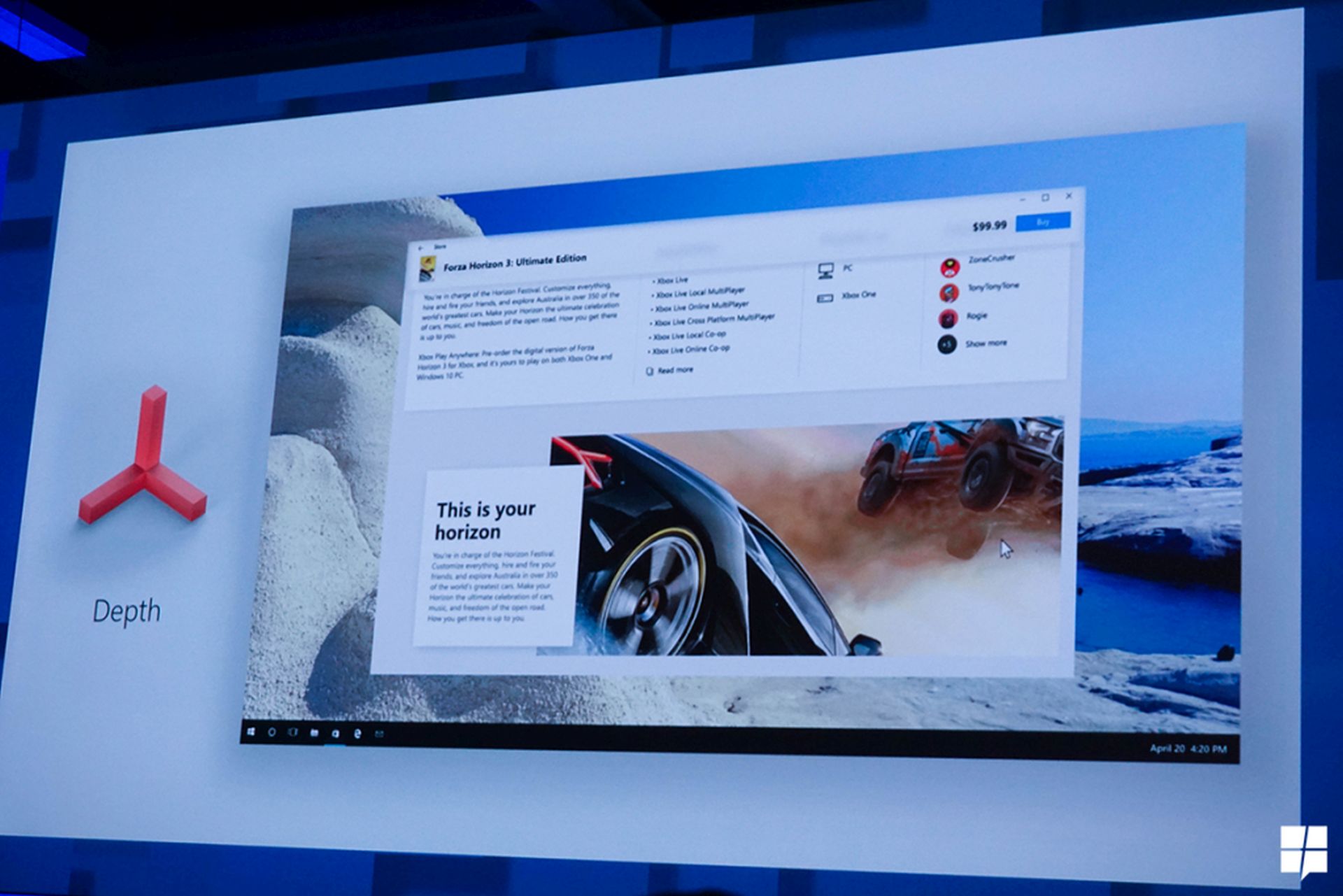Click the ZoneCrusher friend name
The height and width of the screenshot is (896, 1343).
tap(992, 259)
